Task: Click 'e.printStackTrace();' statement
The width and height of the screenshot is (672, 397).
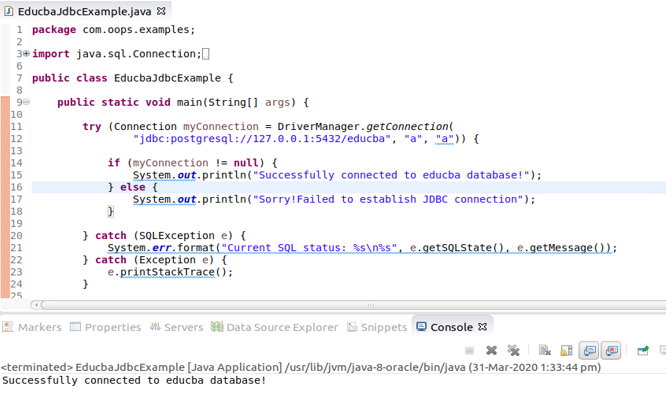Action: click(170, 272)
